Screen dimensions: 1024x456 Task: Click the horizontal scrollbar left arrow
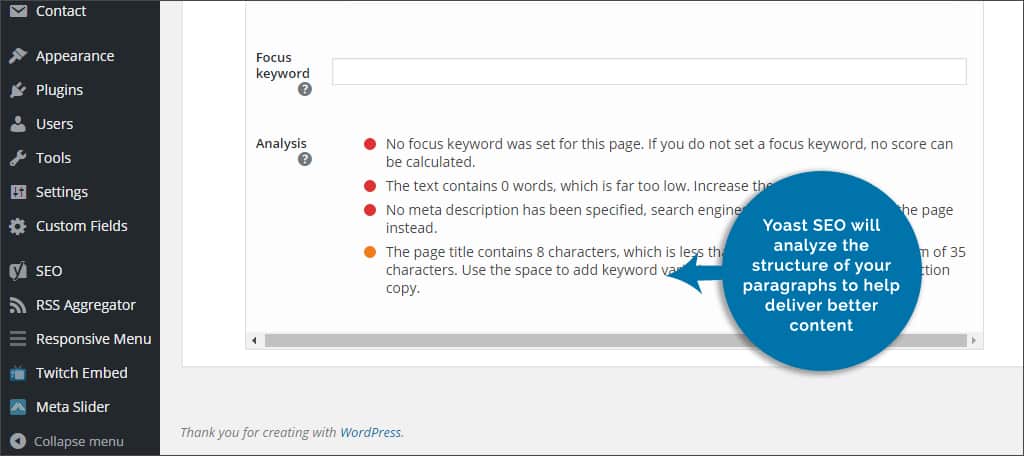point(254,340)
